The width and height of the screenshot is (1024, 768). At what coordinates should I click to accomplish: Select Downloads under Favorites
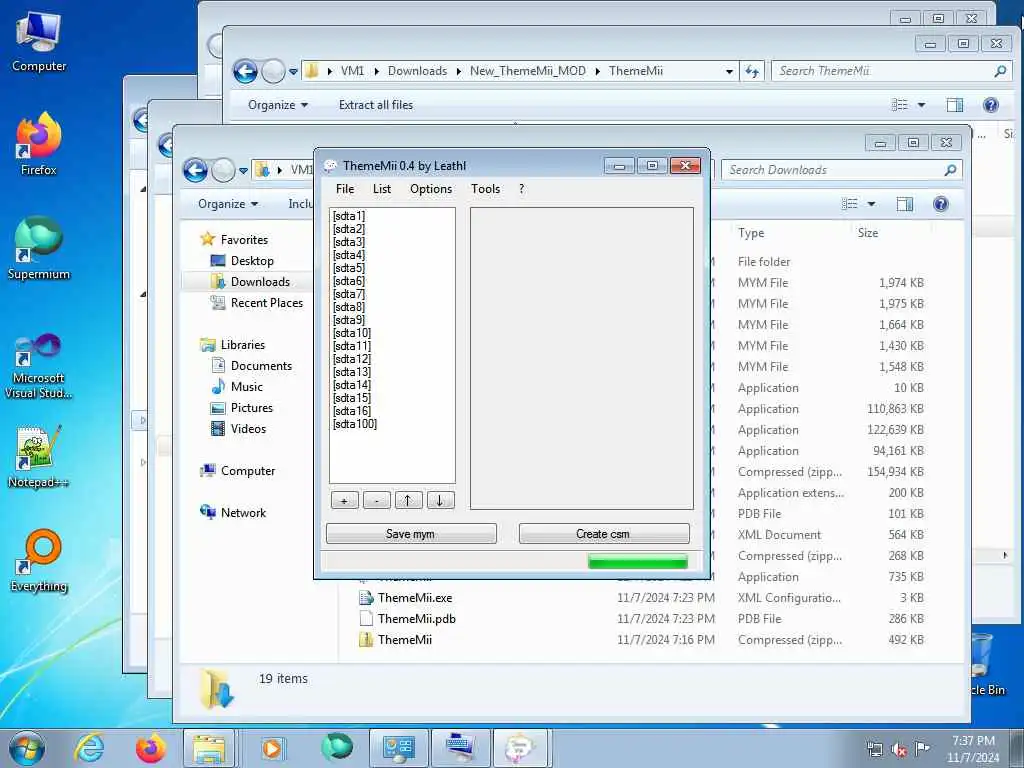point(259,282)
